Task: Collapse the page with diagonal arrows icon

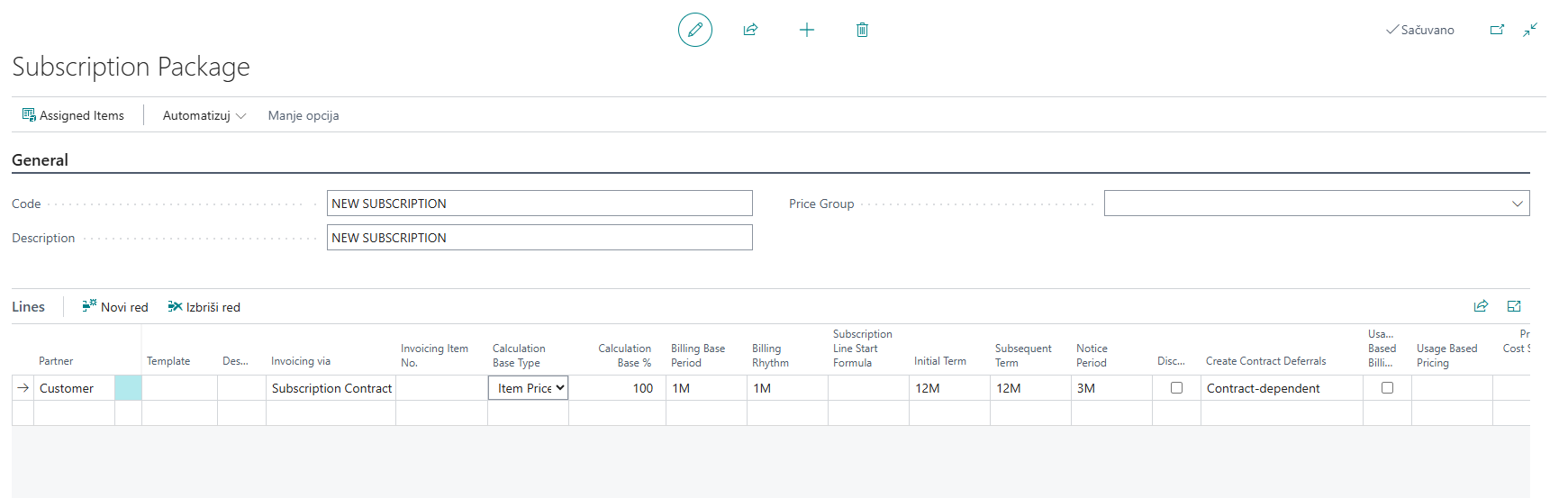Action: (x=1530, y=30)
